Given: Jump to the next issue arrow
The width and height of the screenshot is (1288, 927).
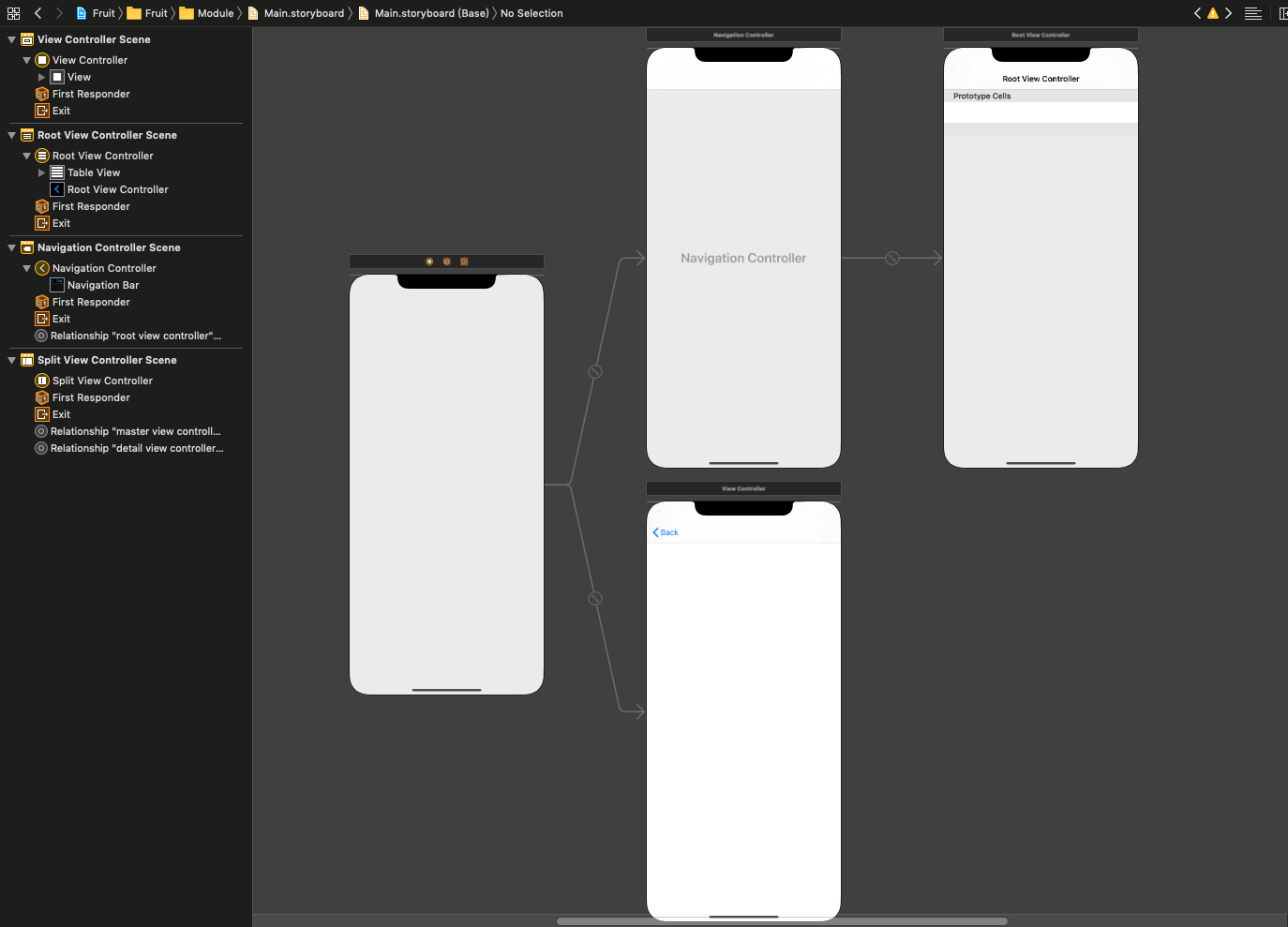Looking at the screenshot, I should pos(1228,13).
